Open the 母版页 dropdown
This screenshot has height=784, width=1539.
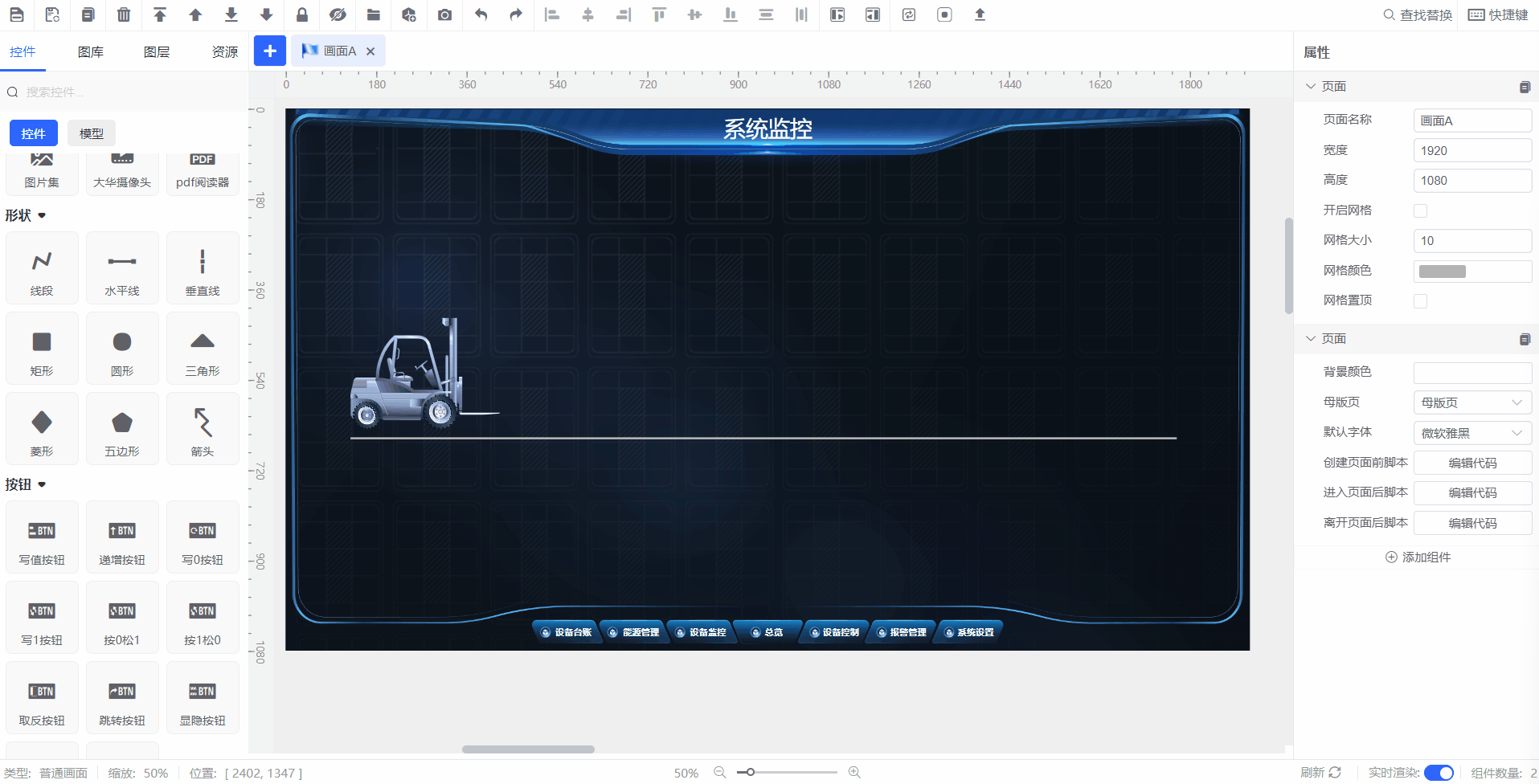1471,402
